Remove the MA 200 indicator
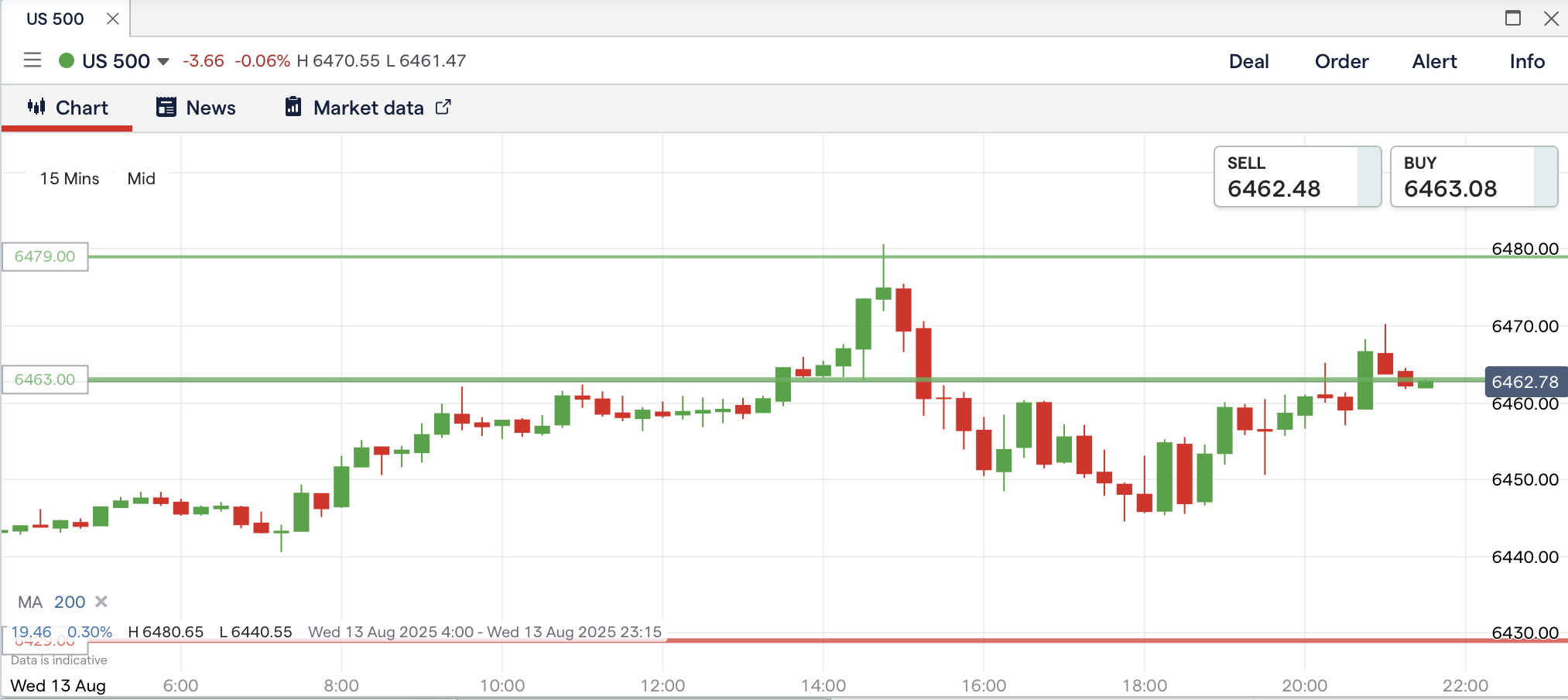The image size is (1568, 700). 101,602
